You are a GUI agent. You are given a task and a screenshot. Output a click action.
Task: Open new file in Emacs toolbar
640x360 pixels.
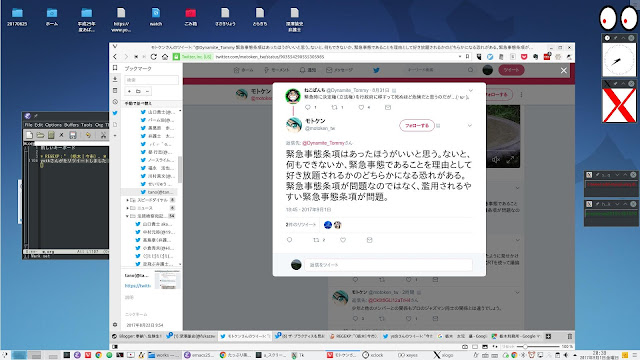click(29, 135)
